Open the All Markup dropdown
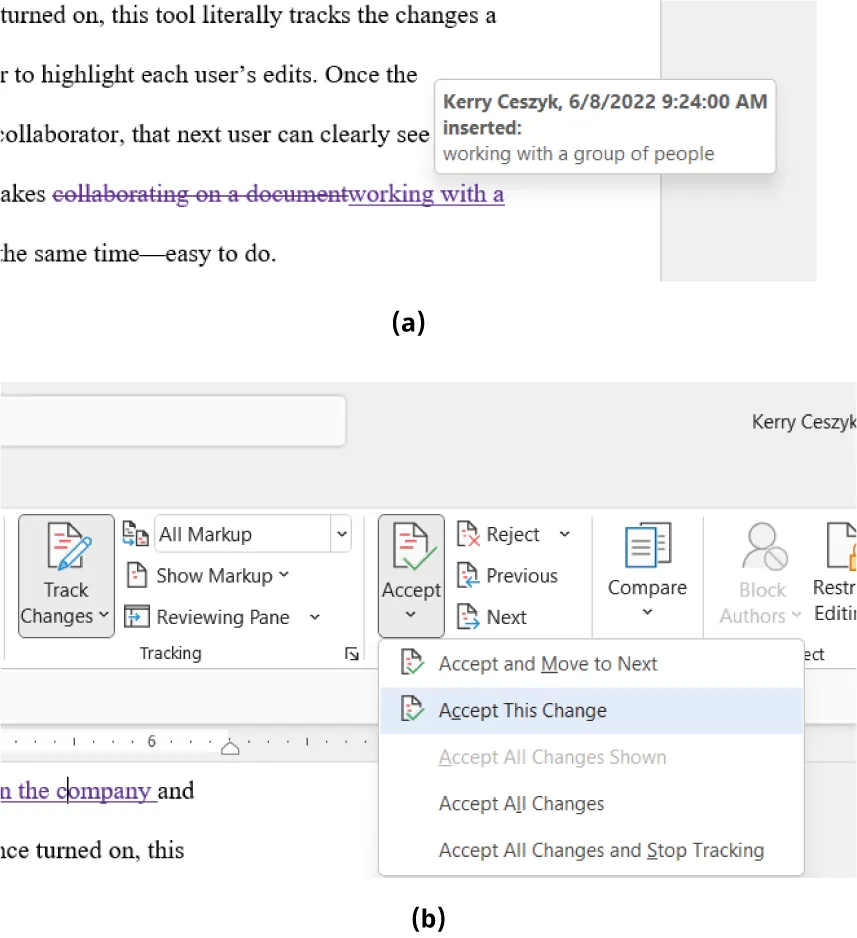The height and width of the screenshot is (938, 857). click(x=341, y=533)
